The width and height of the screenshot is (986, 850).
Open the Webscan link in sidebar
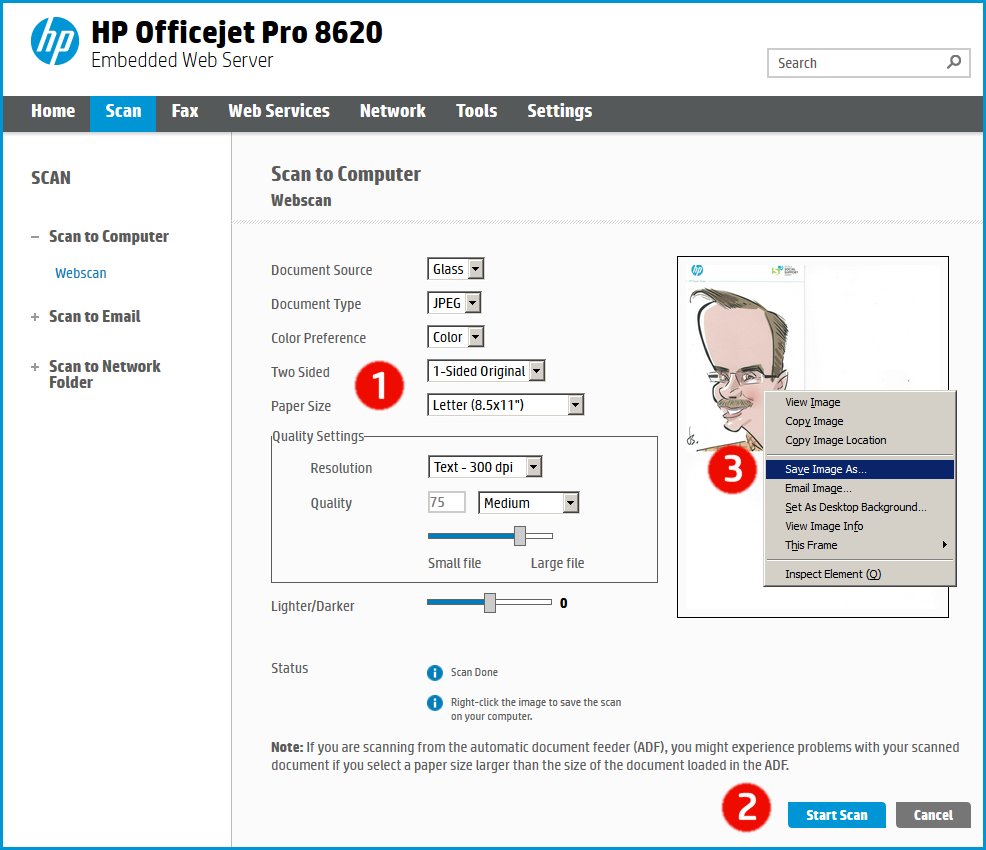[81, 273]
